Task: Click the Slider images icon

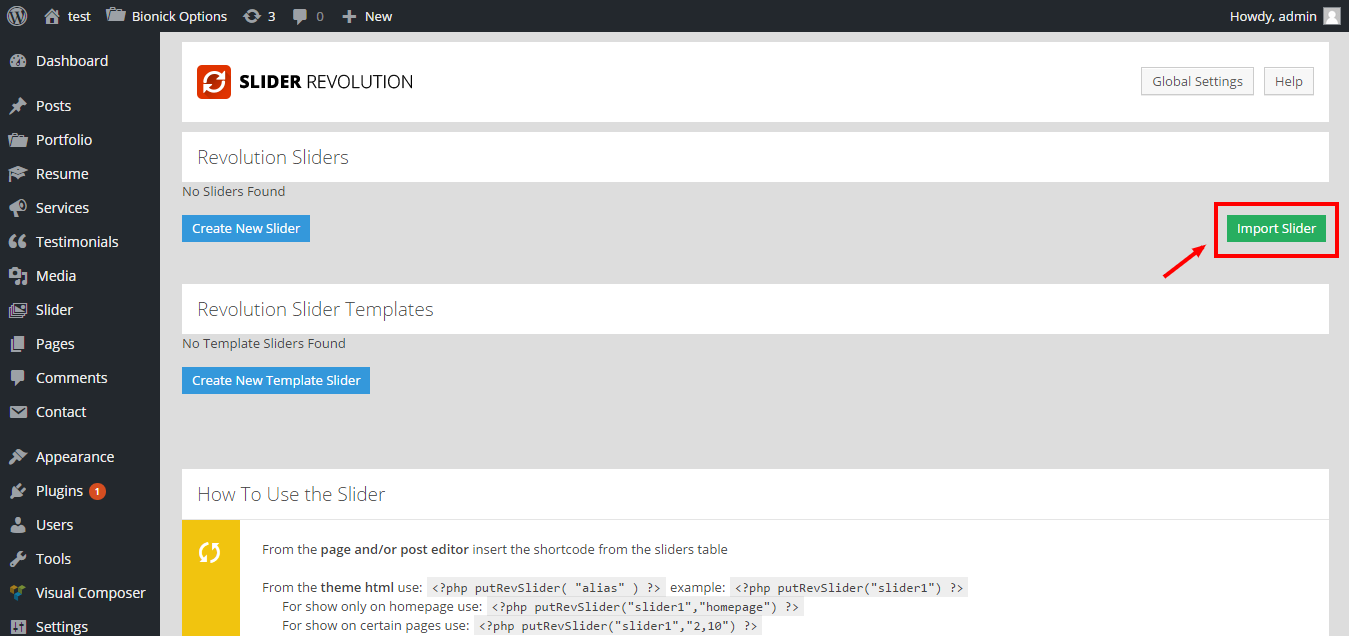Action: 18,310
